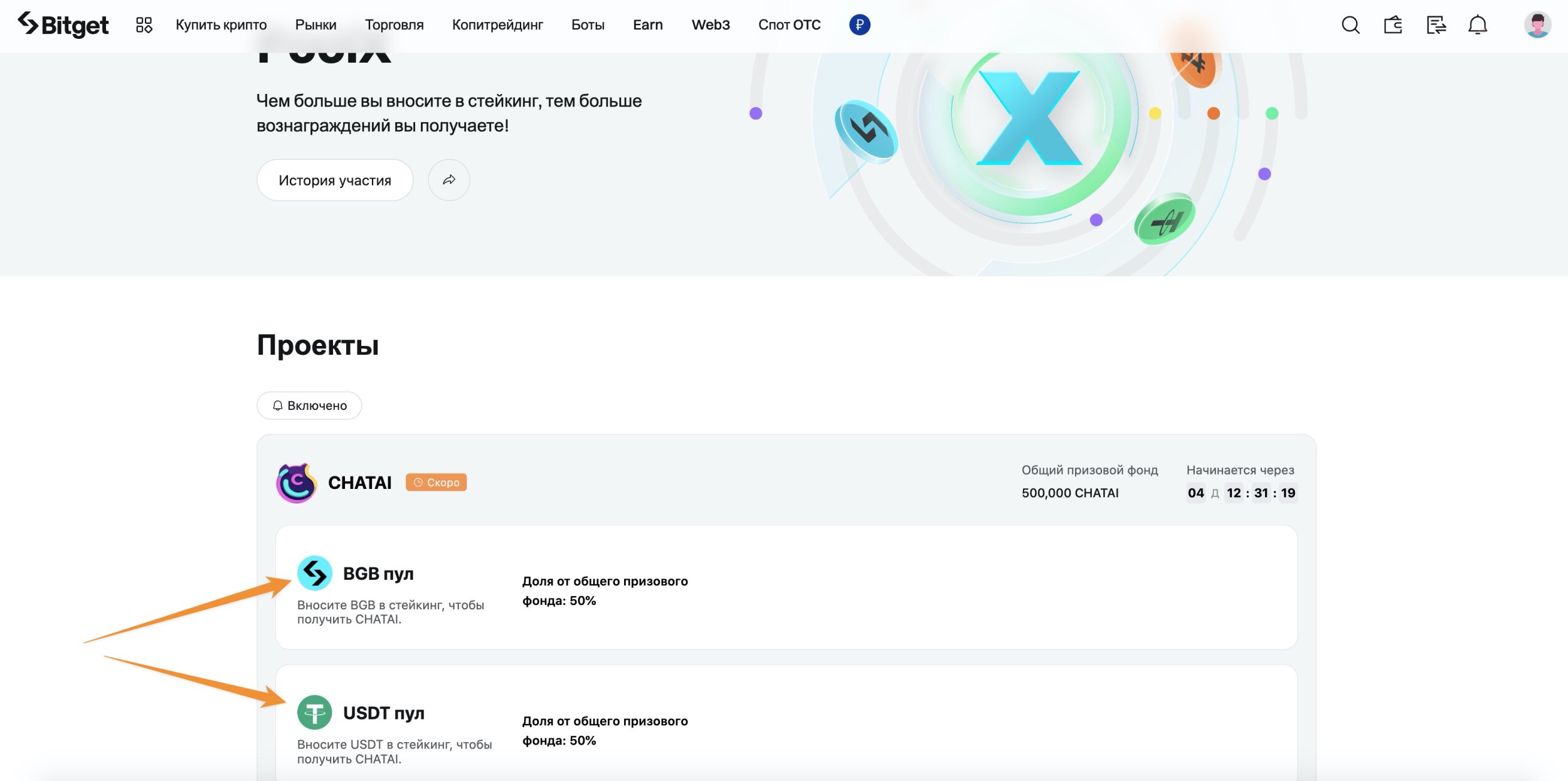
Task: Open the Earn menu
Action: 648,25
